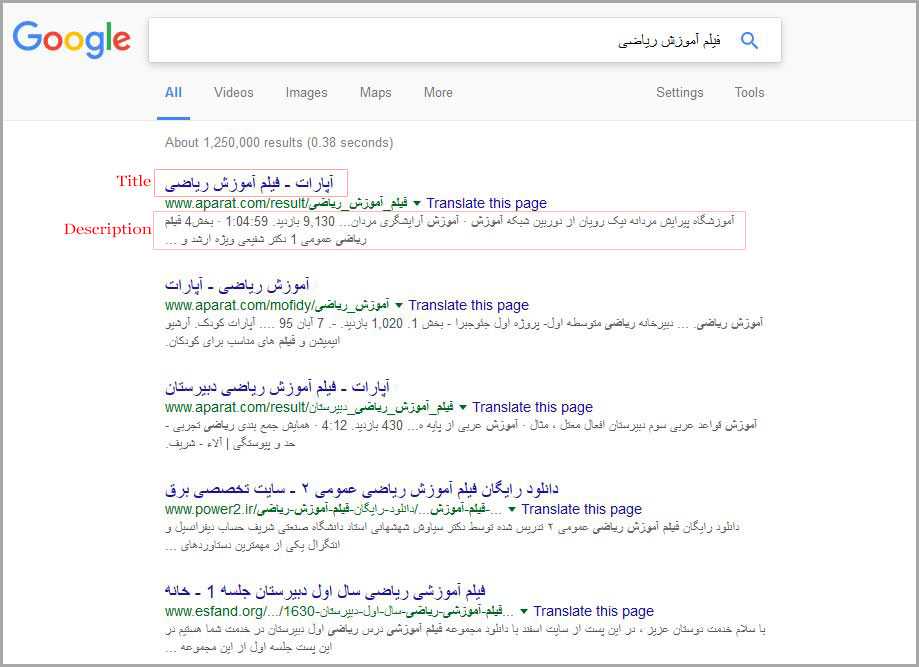This screenshot has width=919, height=667.
Task: Click Translate this page for aparat.com/mofidy result
Action: [468, 305]
